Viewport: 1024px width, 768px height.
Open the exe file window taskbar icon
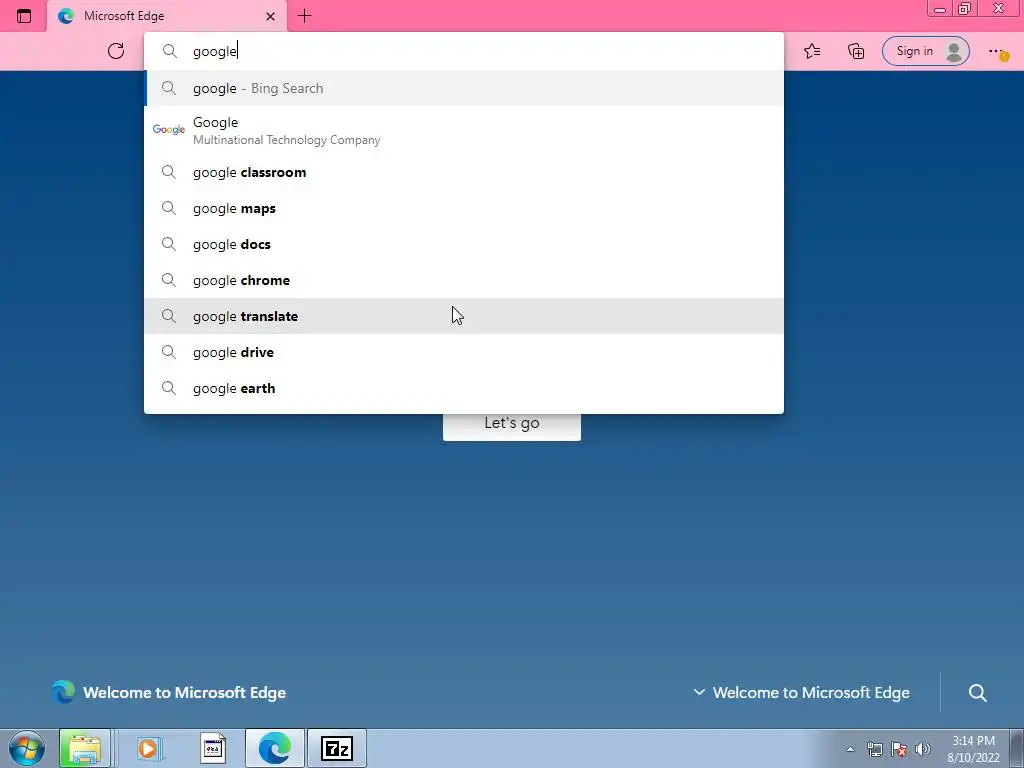213,748
